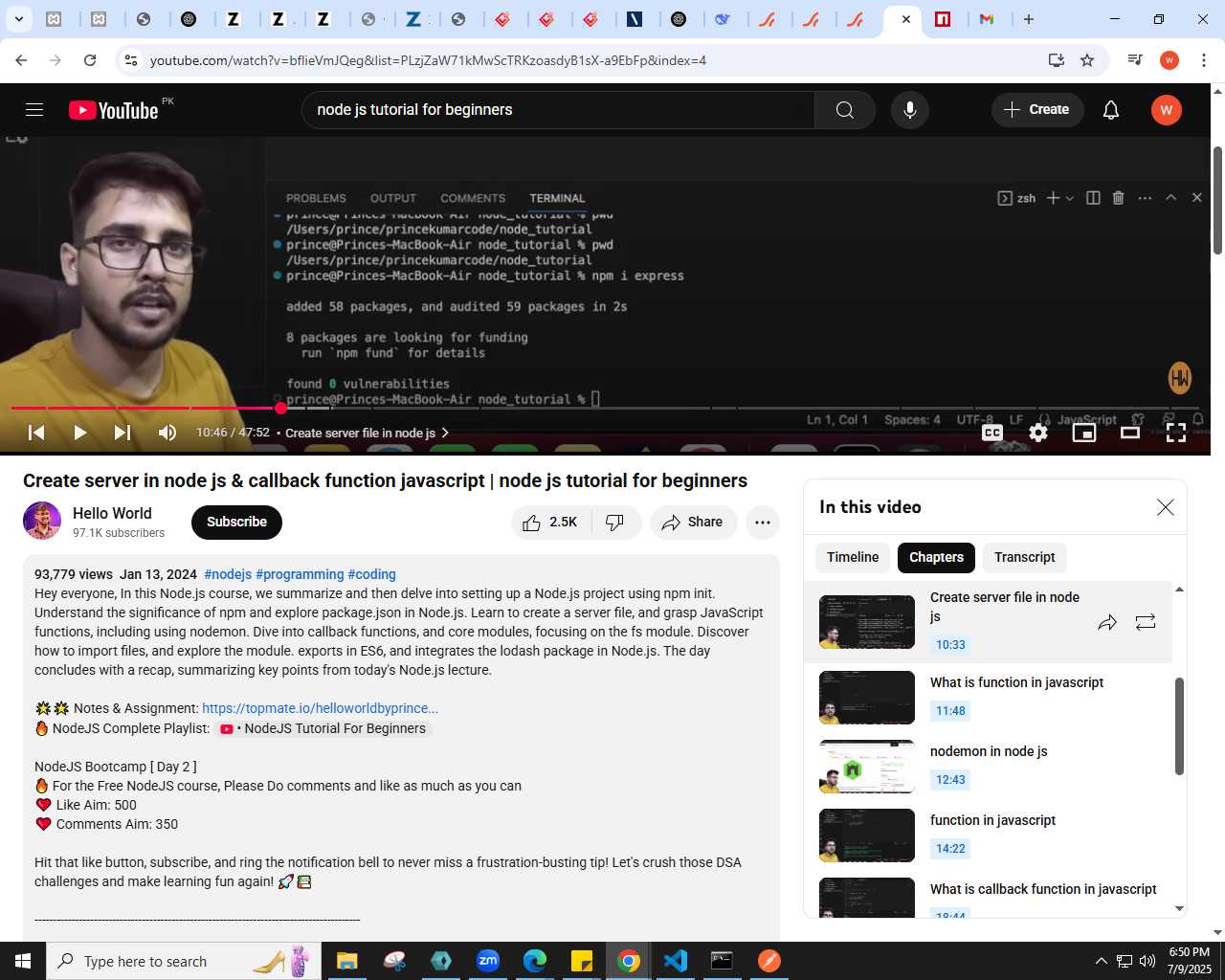
Task: Open Visual Studio Code from taskbar
Action: point(676,961)
